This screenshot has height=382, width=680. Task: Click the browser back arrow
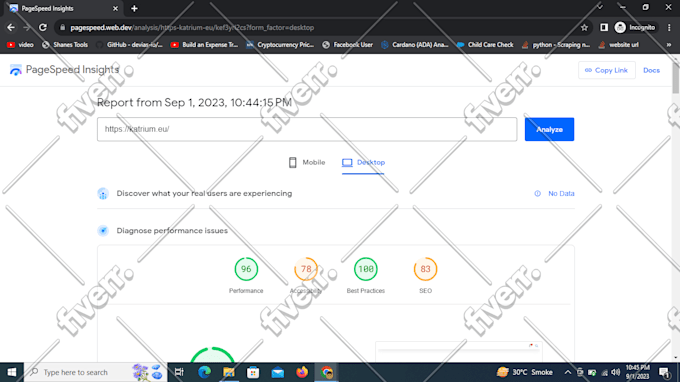coord(11,27)
